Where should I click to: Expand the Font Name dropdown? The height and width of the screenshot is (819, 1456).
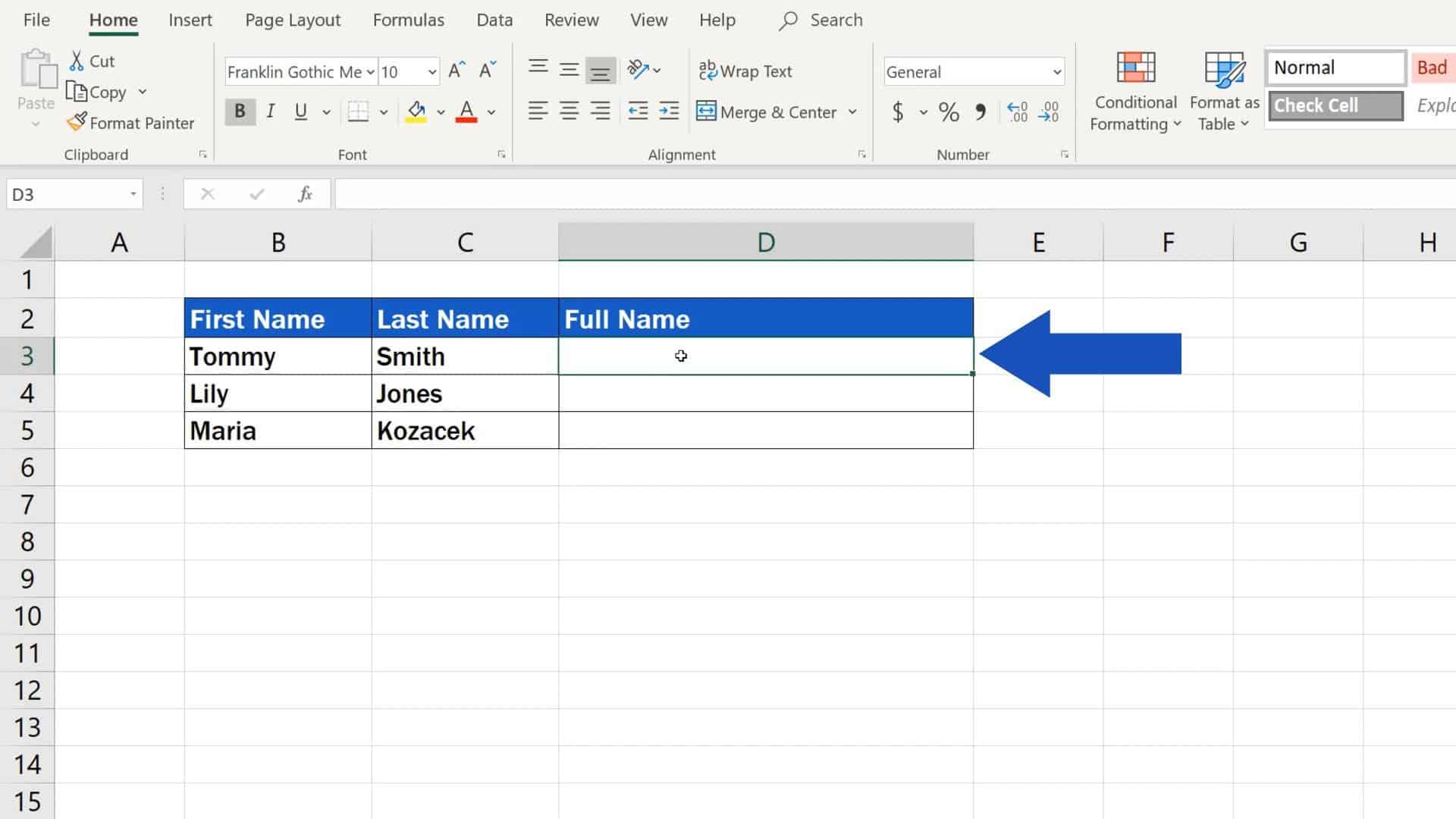(370, 71)
